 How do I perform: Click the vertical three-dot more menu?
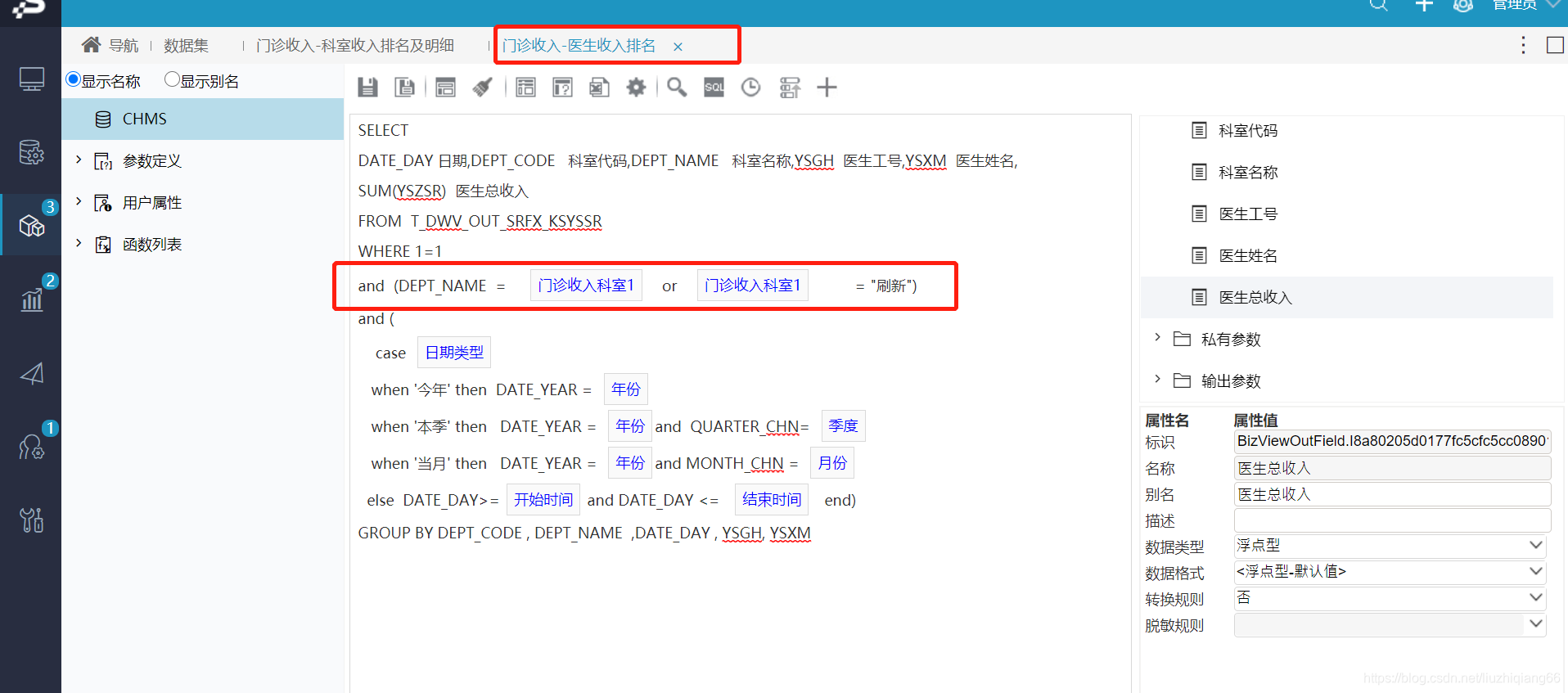(x=1523, y=45)
